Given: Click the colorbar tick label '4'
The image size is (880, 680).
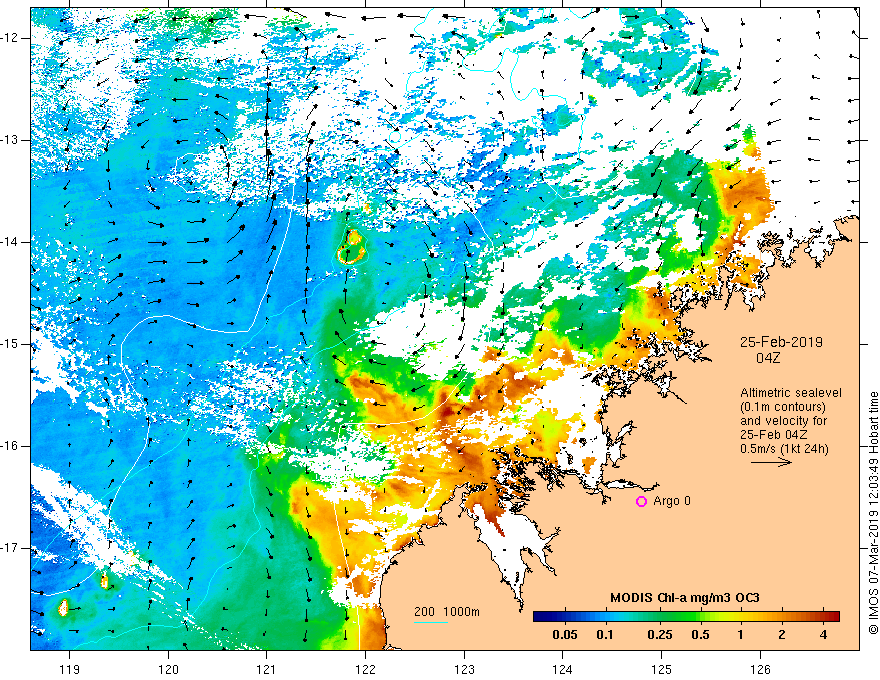Looking at the screenshot, I should click(x=823, y=635).
